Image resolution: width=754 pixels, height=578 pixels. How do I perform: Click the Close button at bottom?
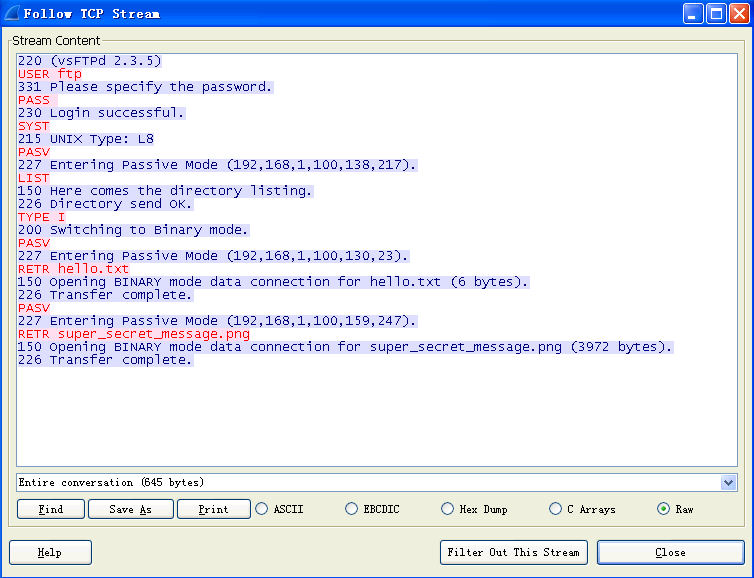670,552
